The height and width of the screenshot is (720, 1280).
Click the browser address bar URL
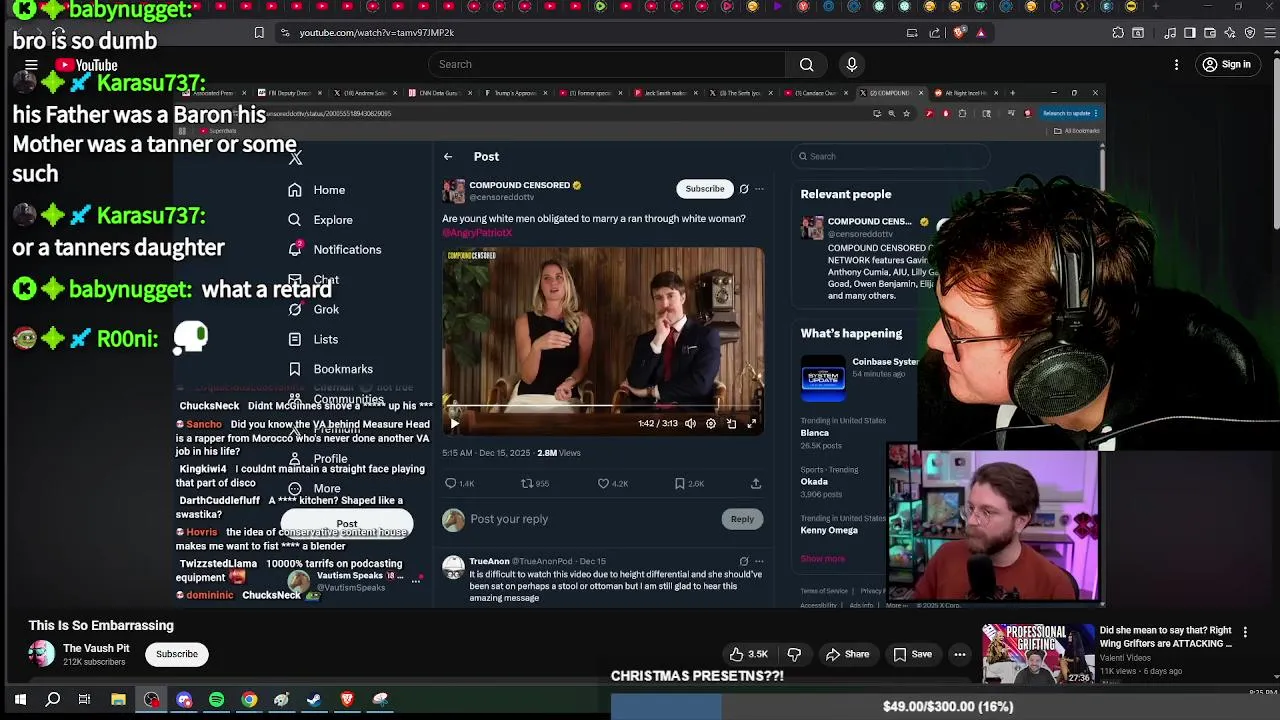click(376, 32)
